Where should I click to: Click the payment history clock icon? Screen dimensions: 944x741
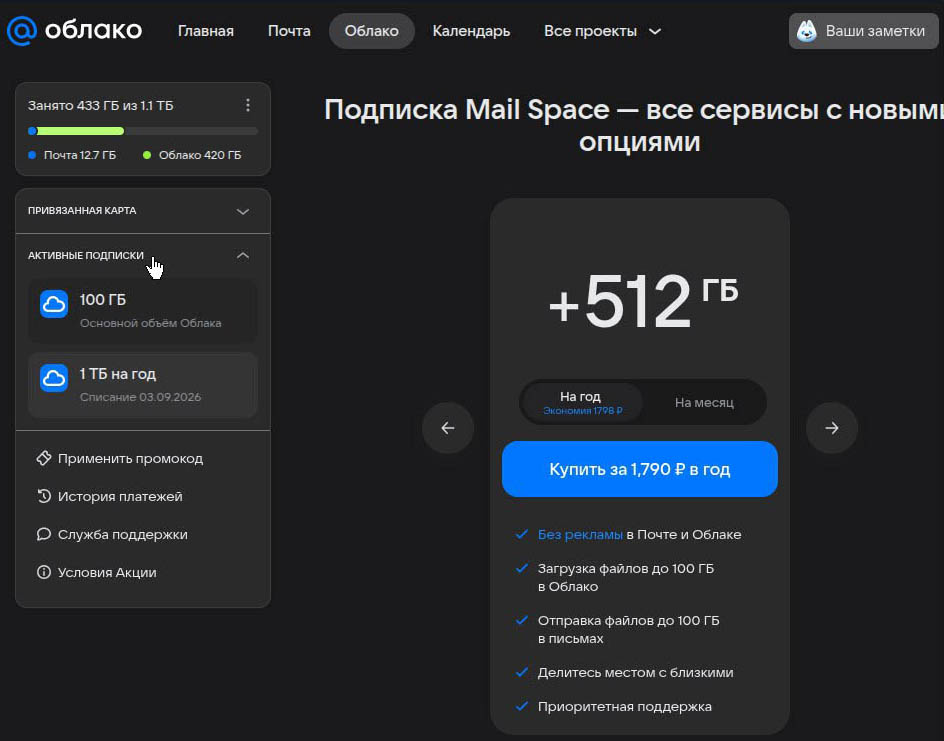pyautogui.click(x=43, y=496)
